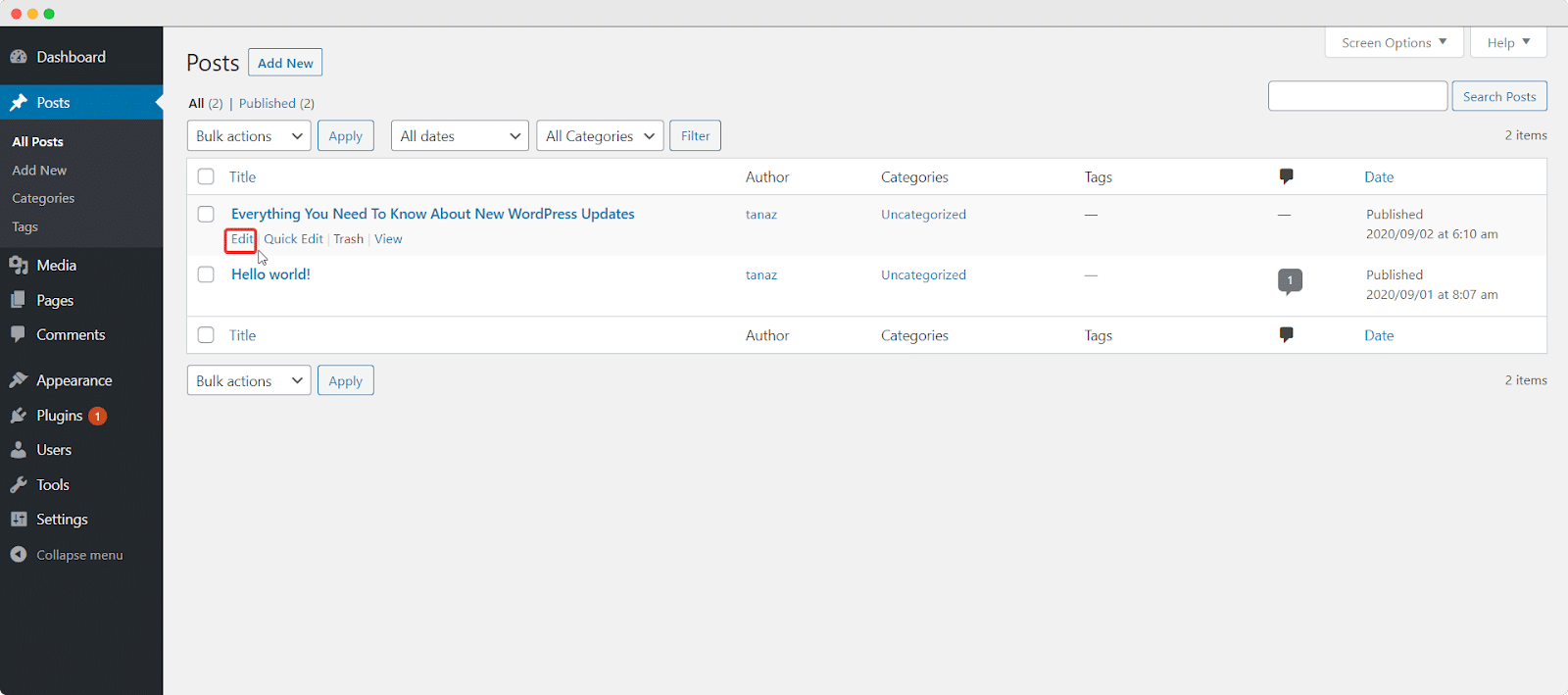The width and height of the screenshot is (1568, 695).
Task: Open the Hello world! post title
Action: 270,274
